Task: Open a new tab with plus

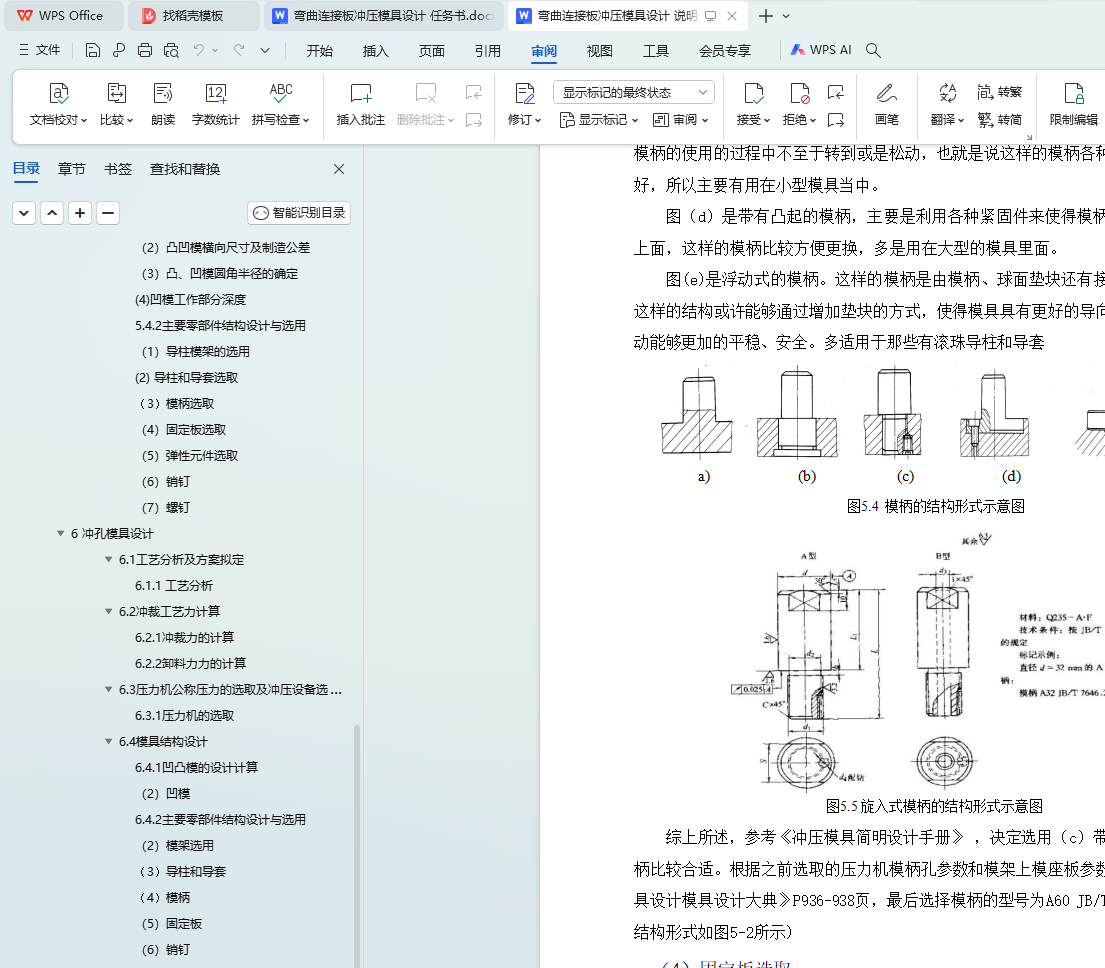Action: (x=766, y=15)
